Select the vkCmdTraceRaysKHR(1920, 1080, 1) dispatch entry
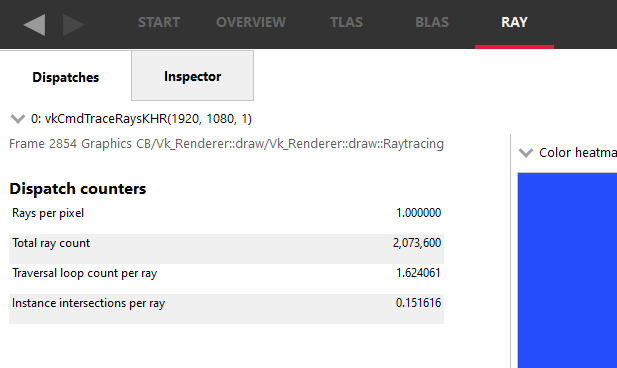The height and width of the screenshot is (368, 617). pyautogui.click(x=141, y=118)
